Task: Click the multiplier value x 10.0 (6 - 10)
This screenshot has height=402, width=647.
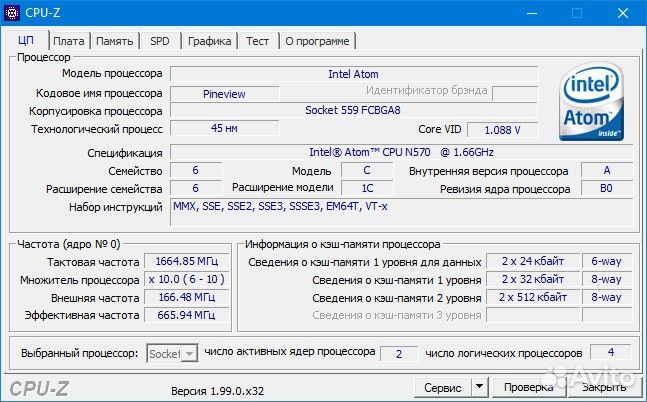Action: click(x=187, y=279)
